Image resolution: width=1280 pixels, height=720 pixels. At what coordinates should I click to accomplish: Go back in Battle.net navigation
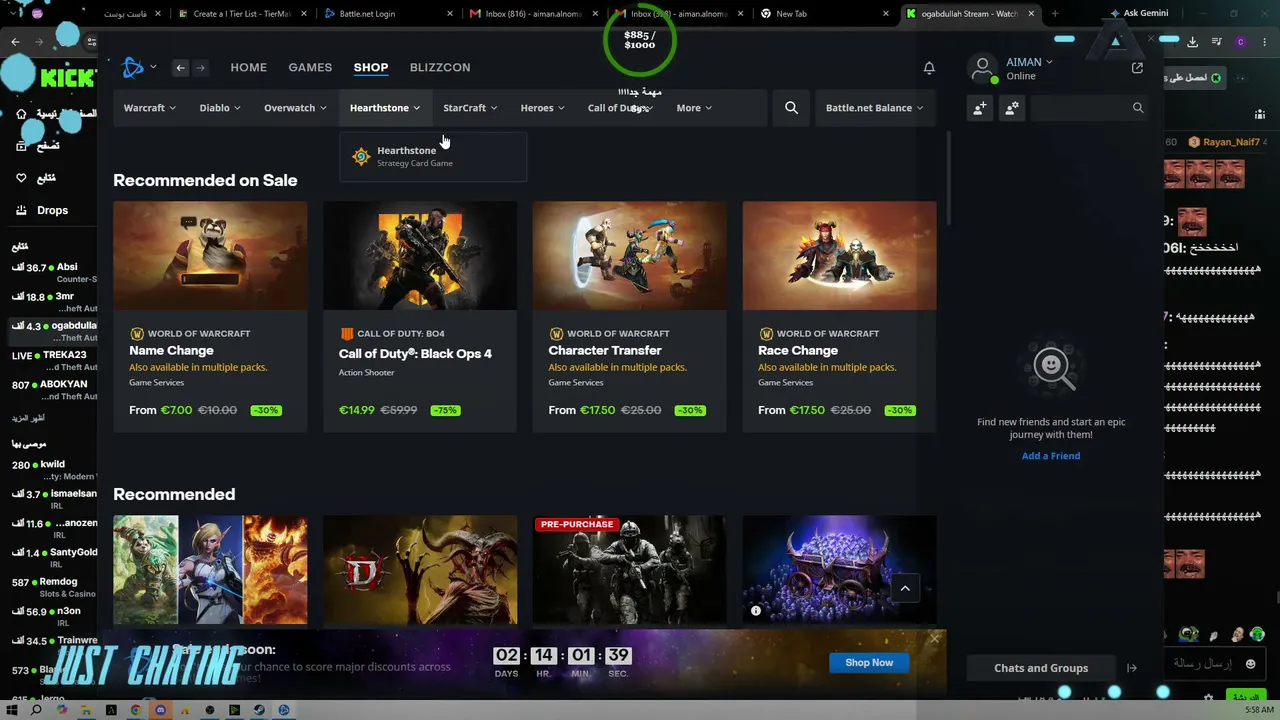[x=180, y=68]
